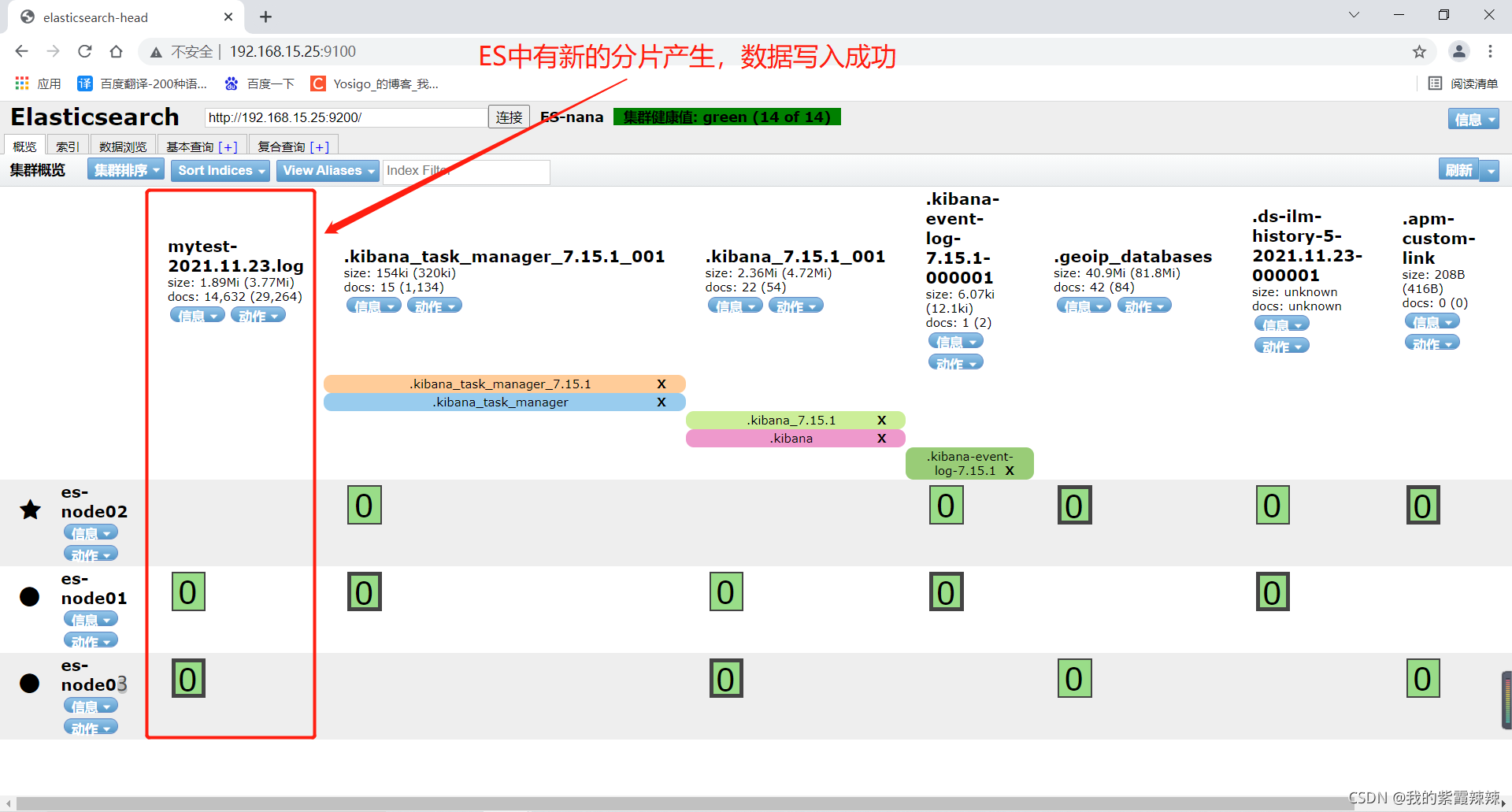The height and width of the screenshot is (812, 1512).
Task: Open the reading list
Action: point(1463,83)
